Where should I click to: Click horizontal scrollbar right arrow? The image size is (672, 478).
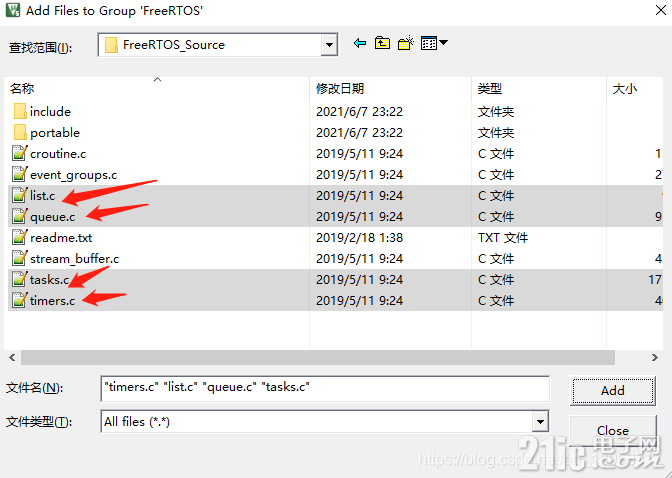pos(654,357)
